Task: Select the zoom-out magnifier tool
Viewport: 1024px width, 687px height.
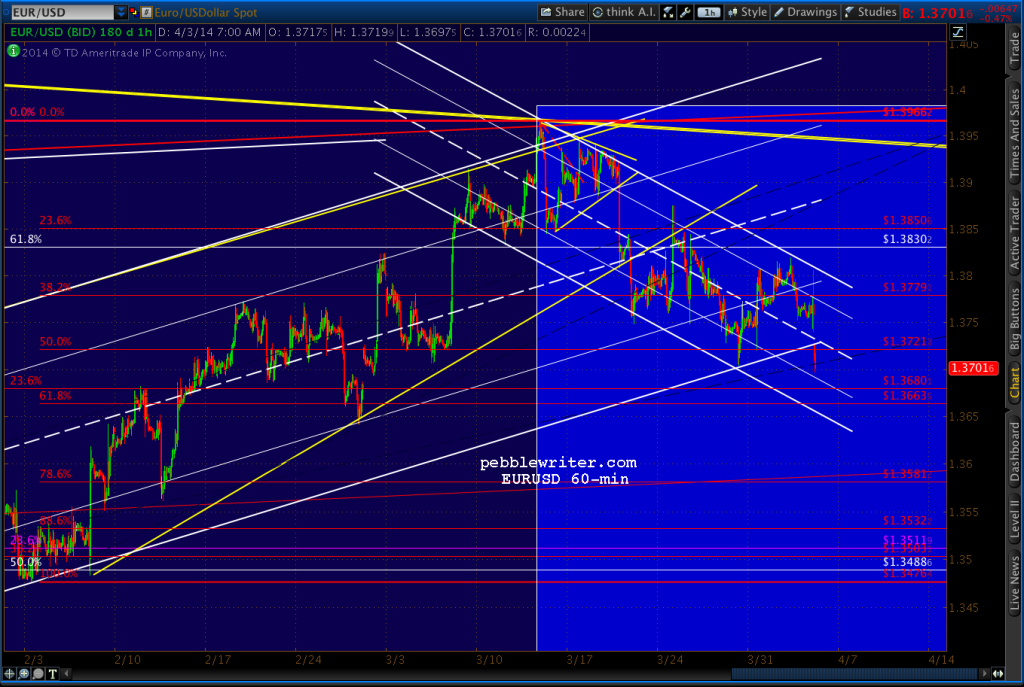Action: [37, 674]
